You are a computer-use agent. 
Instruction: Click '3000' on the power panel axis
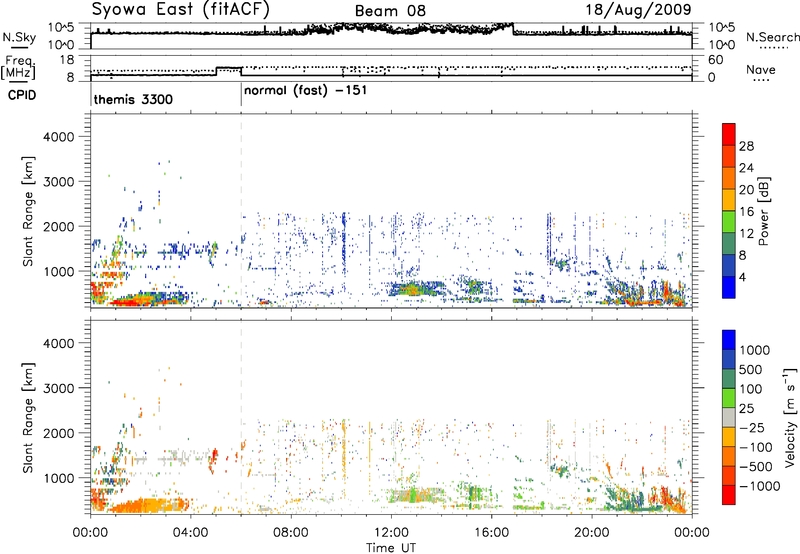(59, 182)
